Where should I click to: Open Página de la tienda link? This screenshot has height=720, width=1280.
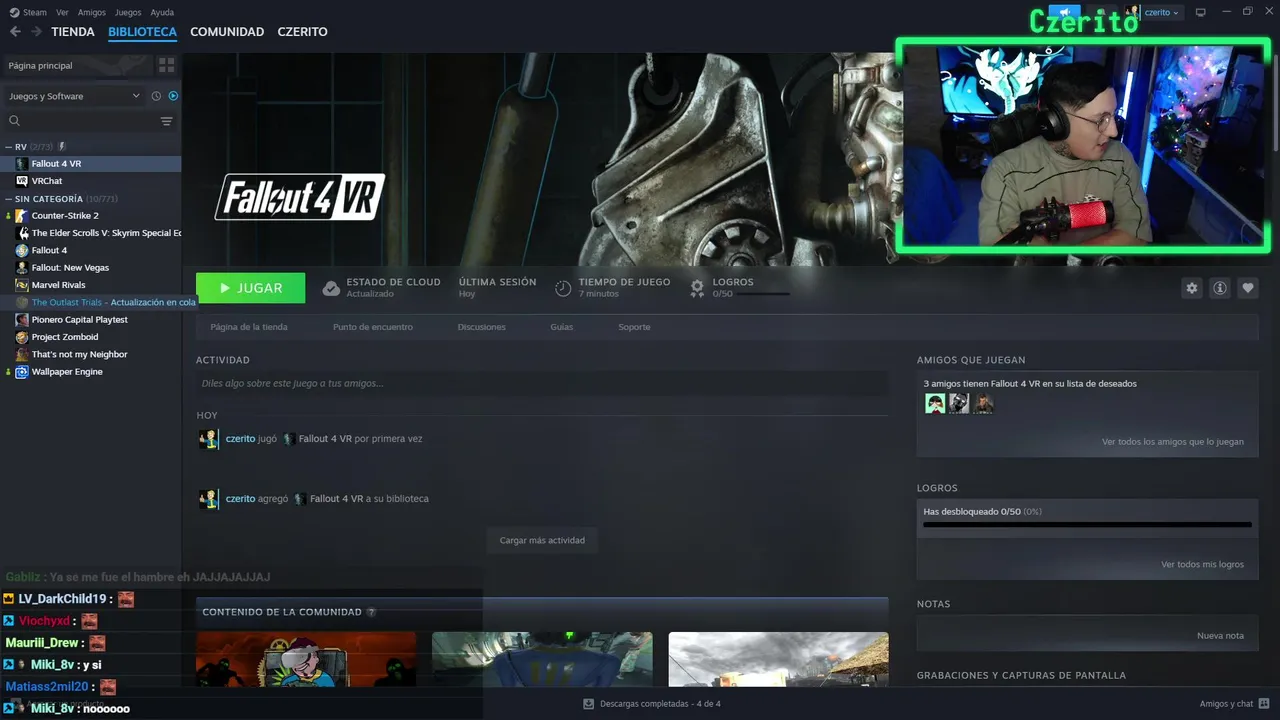coord(249,327)
